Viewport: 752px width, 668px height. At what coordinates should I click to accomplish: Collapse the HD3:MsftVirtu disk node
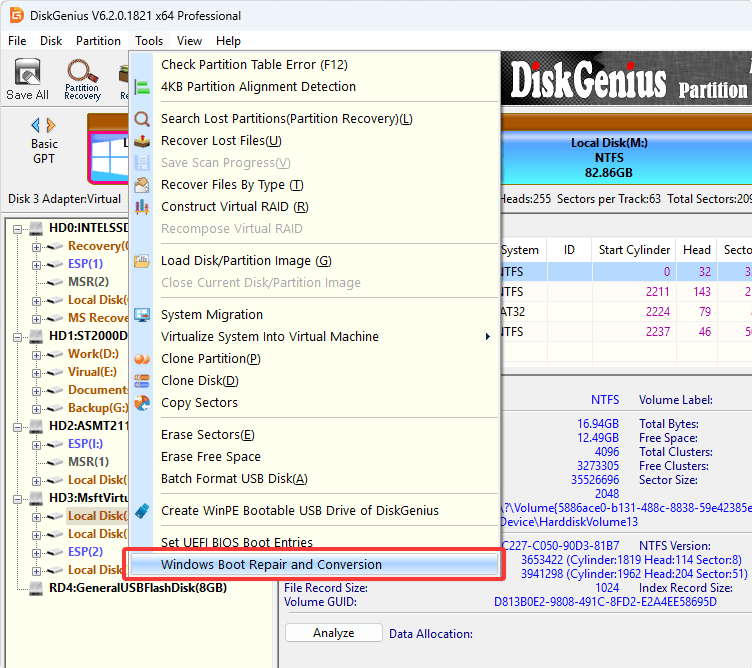coord(18,499)
